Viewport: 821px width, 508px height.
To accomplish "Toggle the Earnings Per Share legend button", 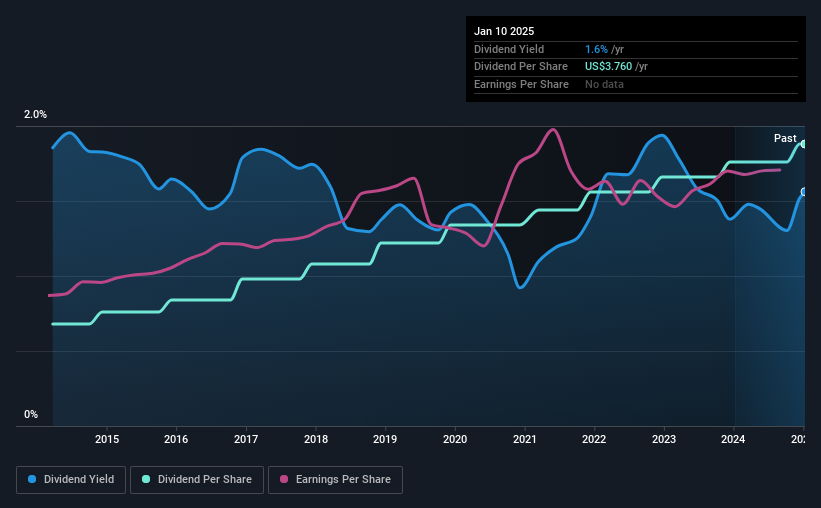I will (x=335, y=480).
